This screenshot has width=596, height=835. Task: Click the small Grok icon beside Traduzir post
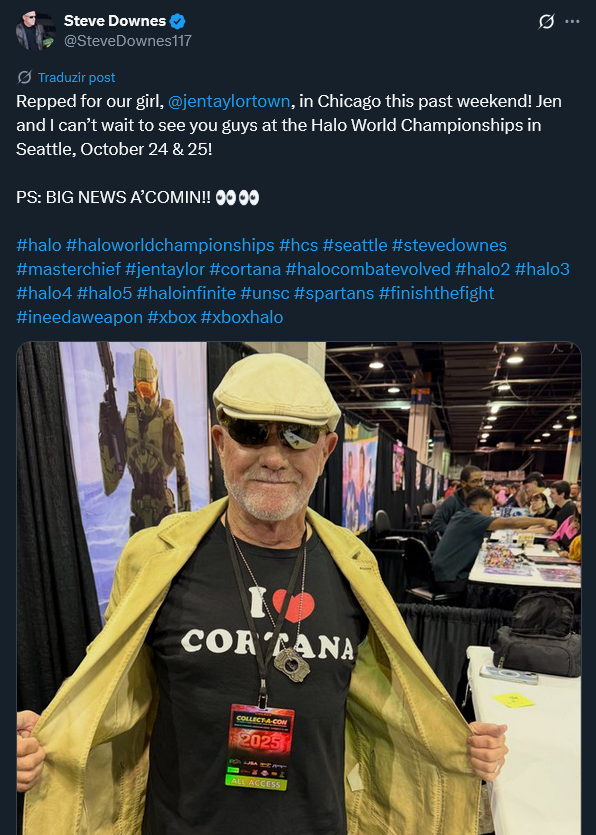pyautogui.click(x=25, y=77)
